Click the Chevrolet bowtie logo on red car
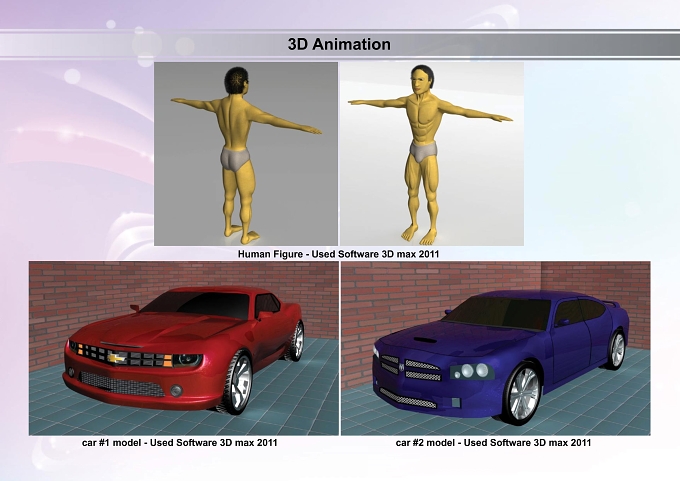 116,358
